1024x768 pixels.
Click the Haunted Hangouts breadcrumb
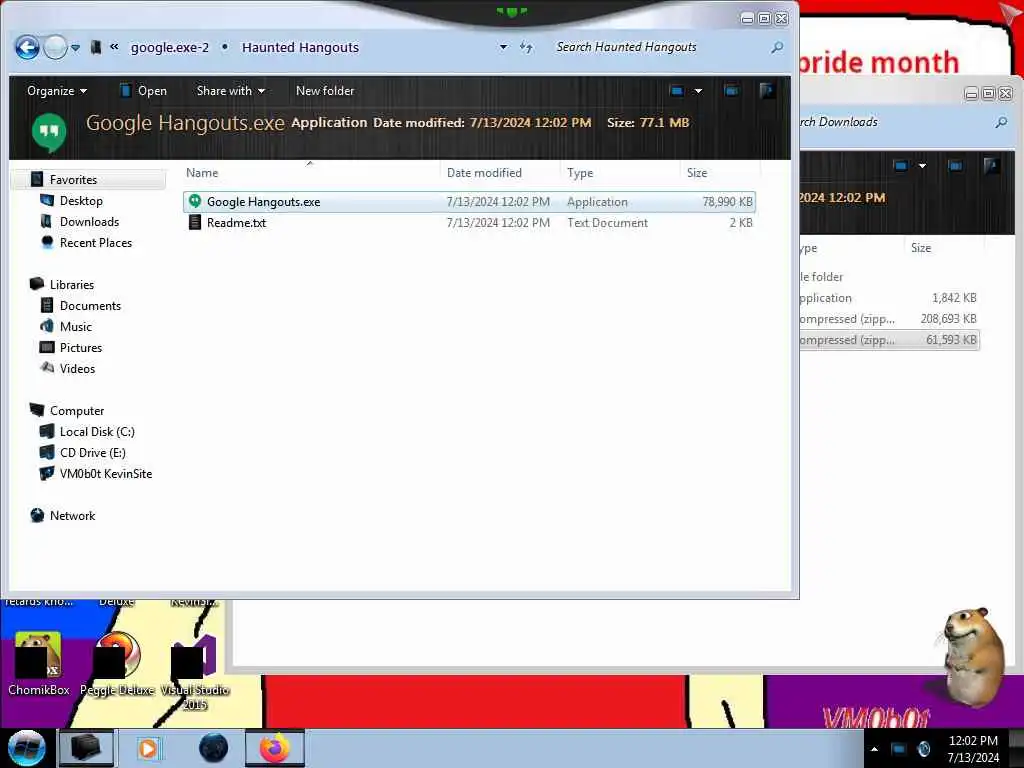click(x=300, y=48)
